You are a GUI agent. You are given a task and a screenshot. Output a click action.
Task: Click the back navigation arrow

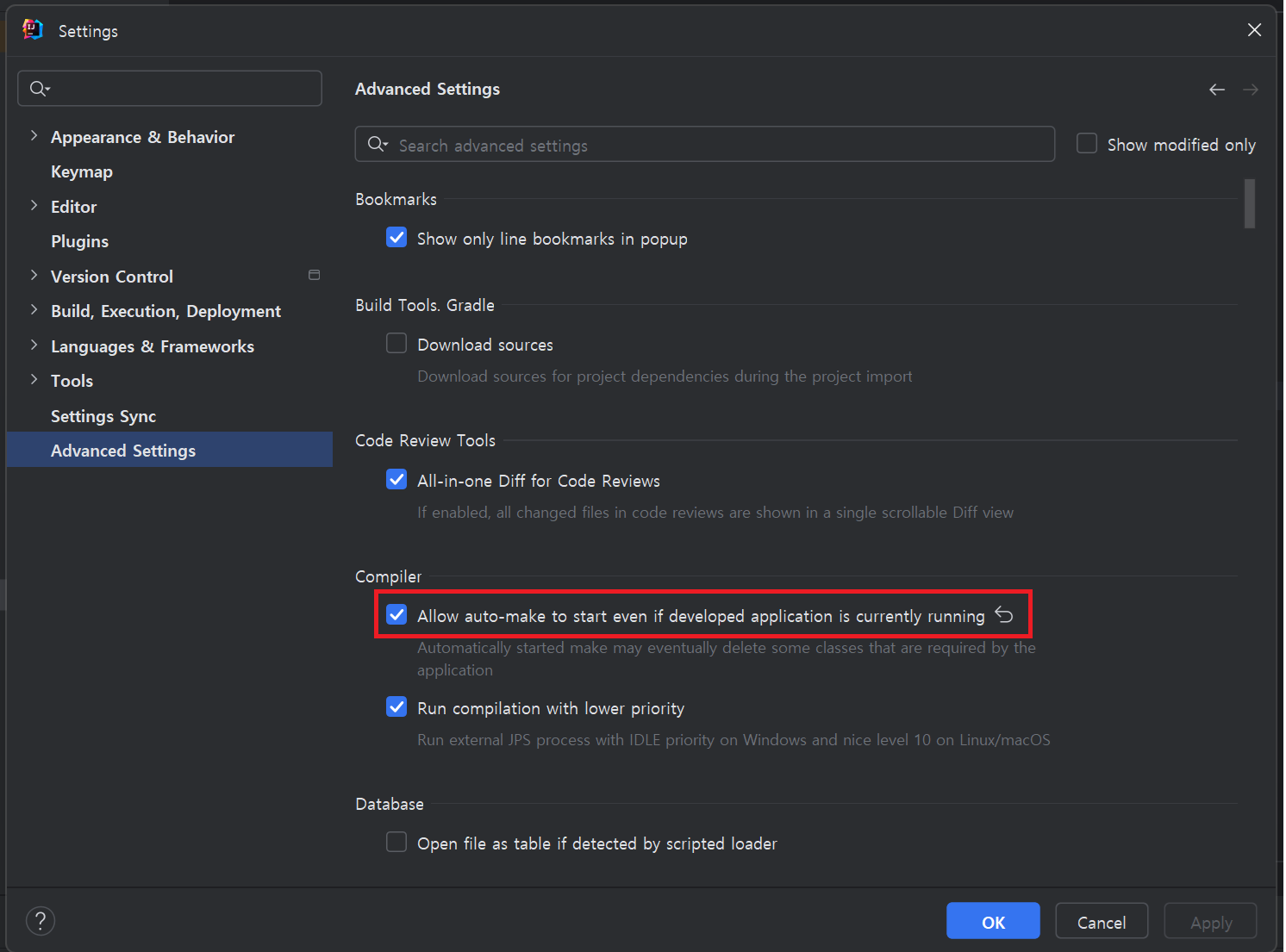1216,89
